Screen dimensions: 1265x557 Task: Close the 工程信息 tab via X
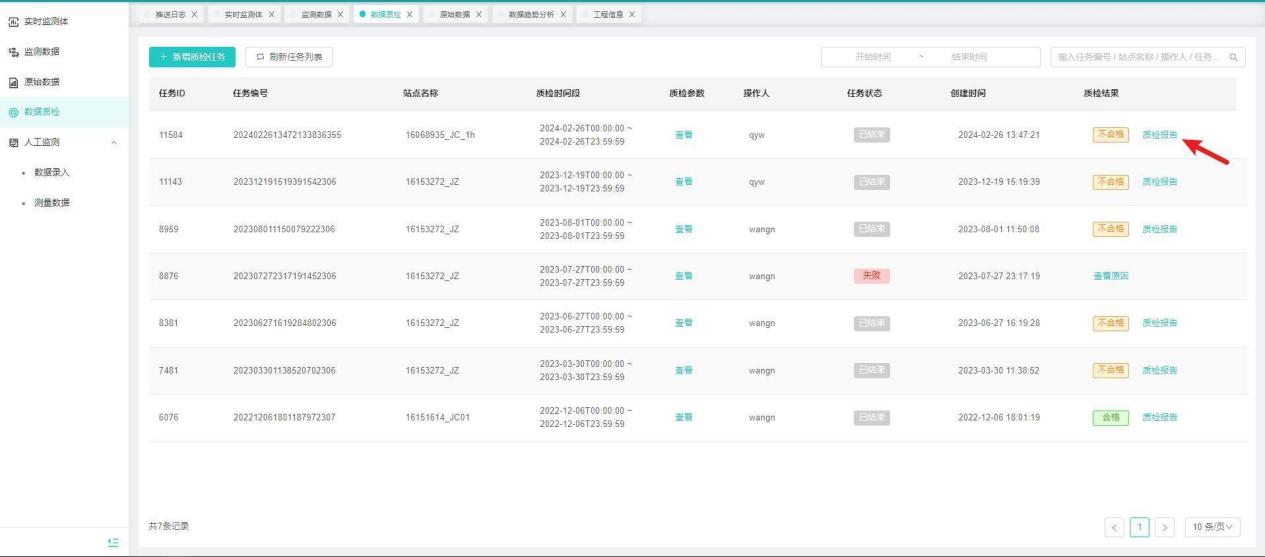[x=632, y=14]
